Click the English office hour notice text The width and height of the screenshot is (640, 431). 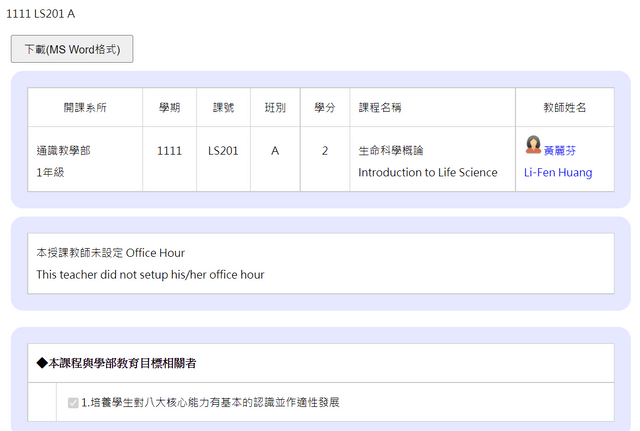click(x=150, y=275)
